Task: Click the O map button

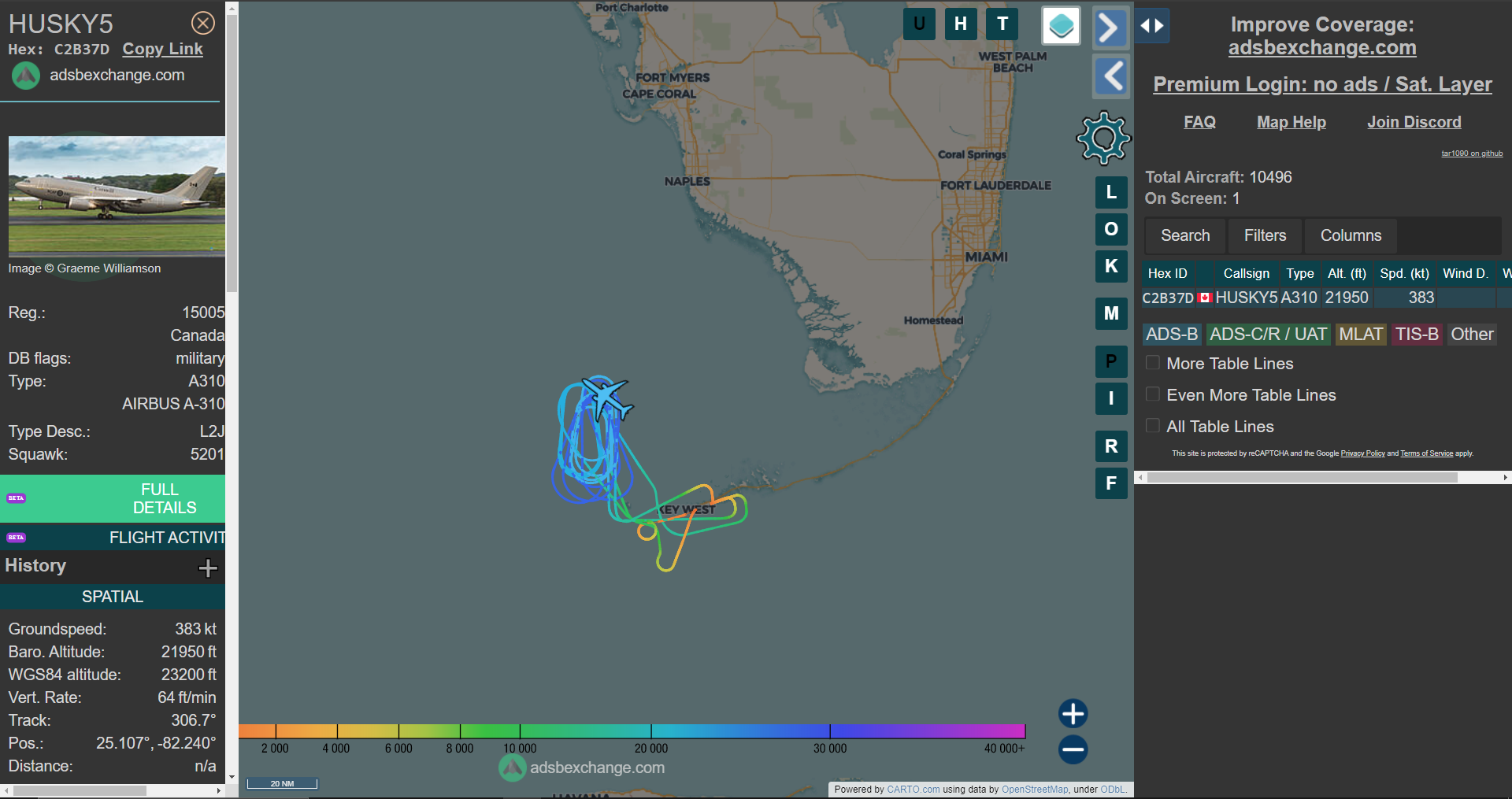Action: pyautogui.click(x=1111, y=229)
